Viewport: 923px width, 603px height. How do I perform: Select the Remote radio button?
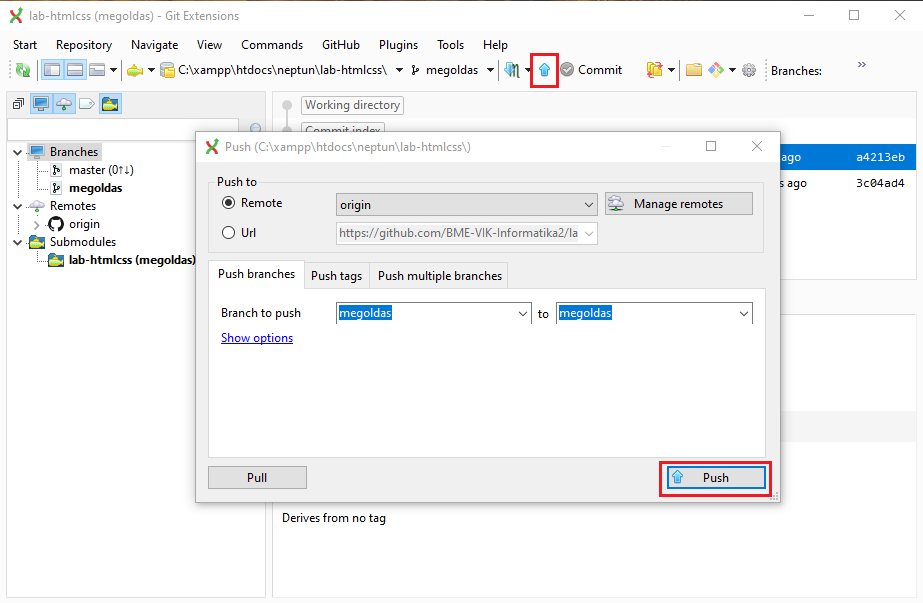[228, 203]
